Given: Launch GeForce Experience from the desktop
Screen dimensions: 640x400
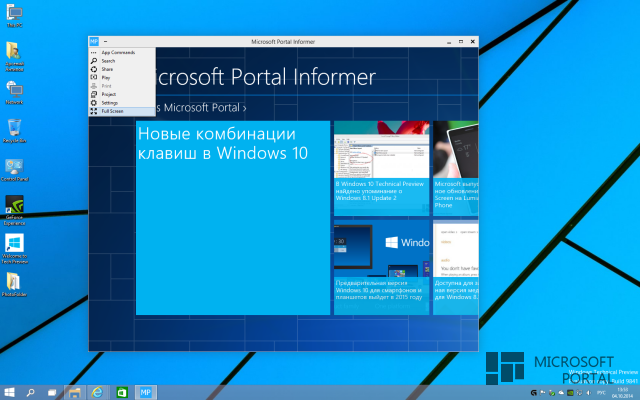Looking at the screenshot, I should pos(15,210).
